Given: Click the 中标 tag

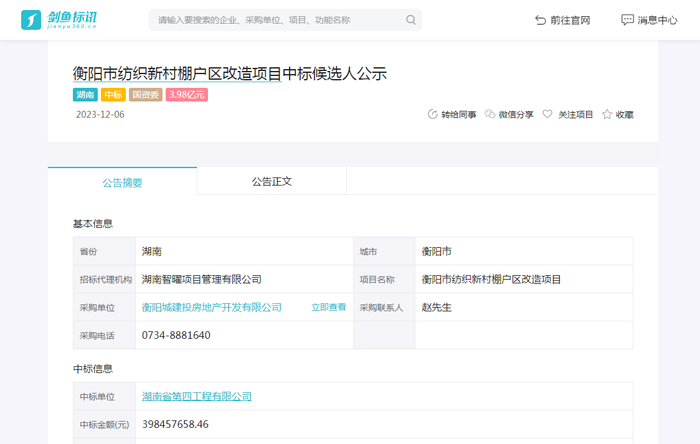Looking at the screenshot, I should pos(113,95).
